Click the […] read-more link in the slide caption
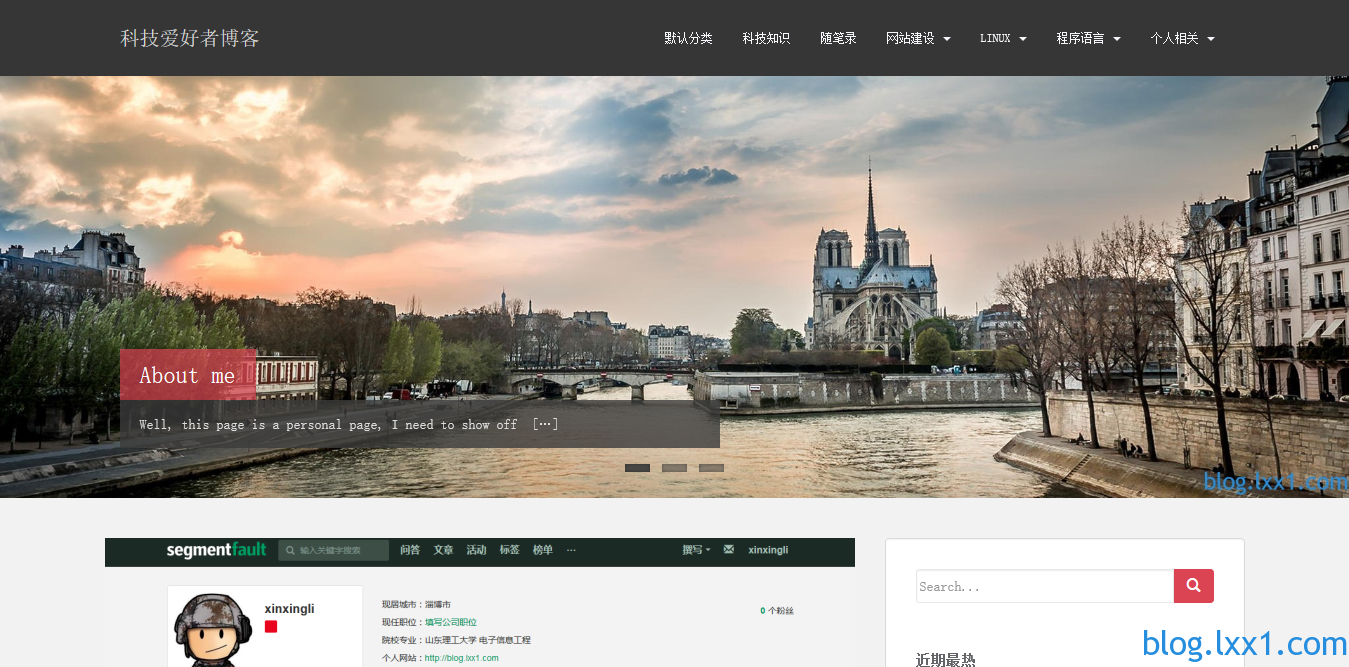 (545, 424)
